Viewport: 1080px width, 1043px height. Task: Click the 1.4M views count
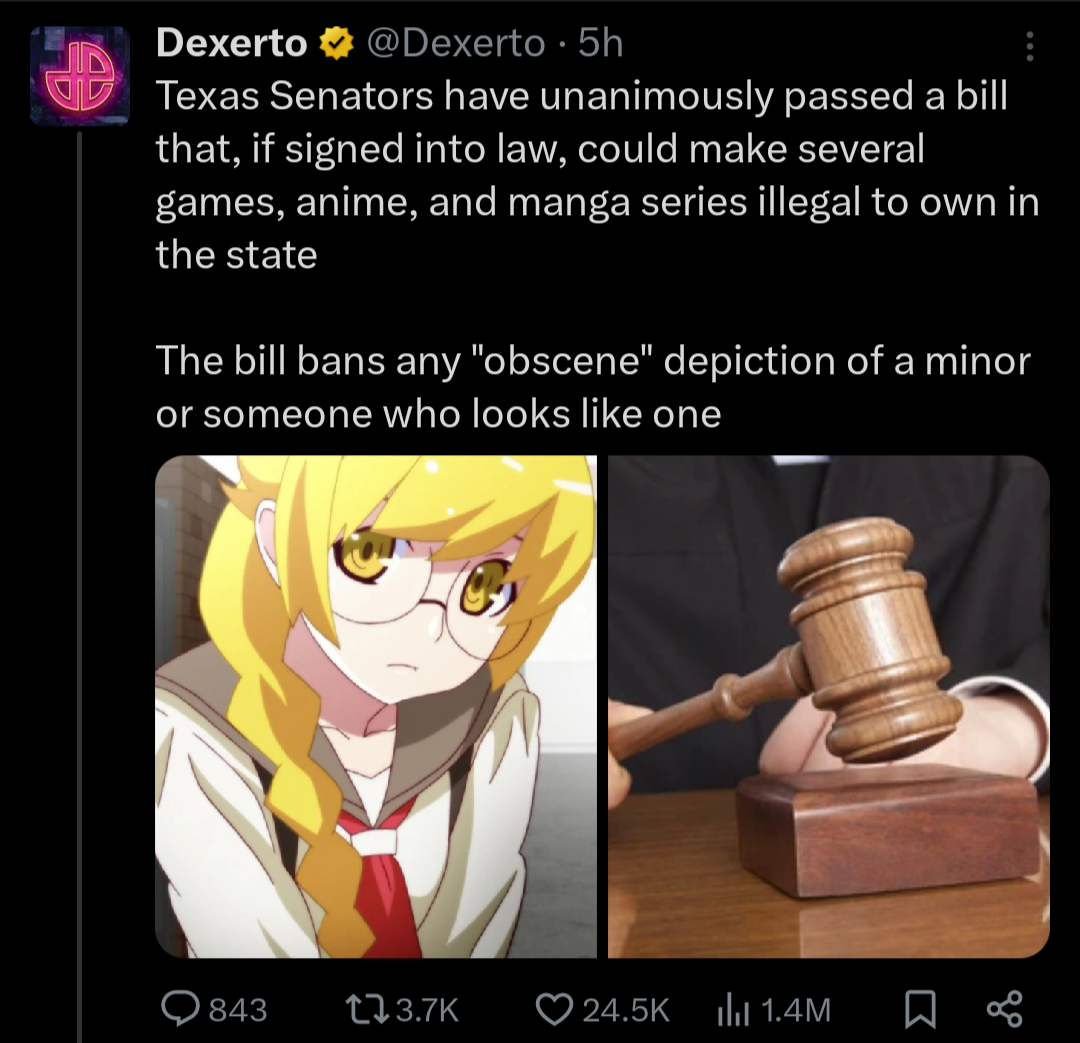[796, 1011]
